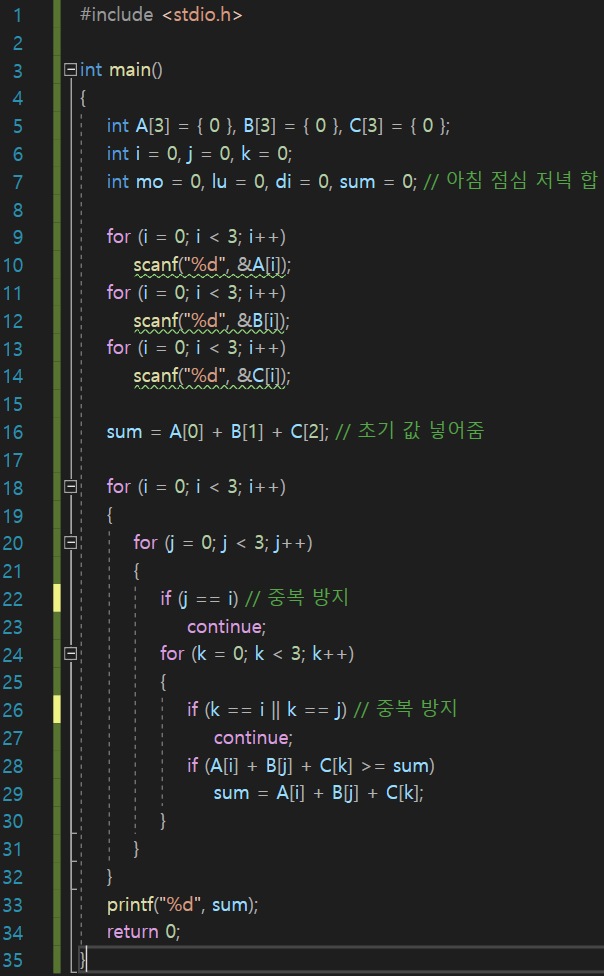This screenshot has height=976, width=604.
Task: Click the 'for (j = 0; j < 3; j++)' line
Action: (x=223, y=543)
